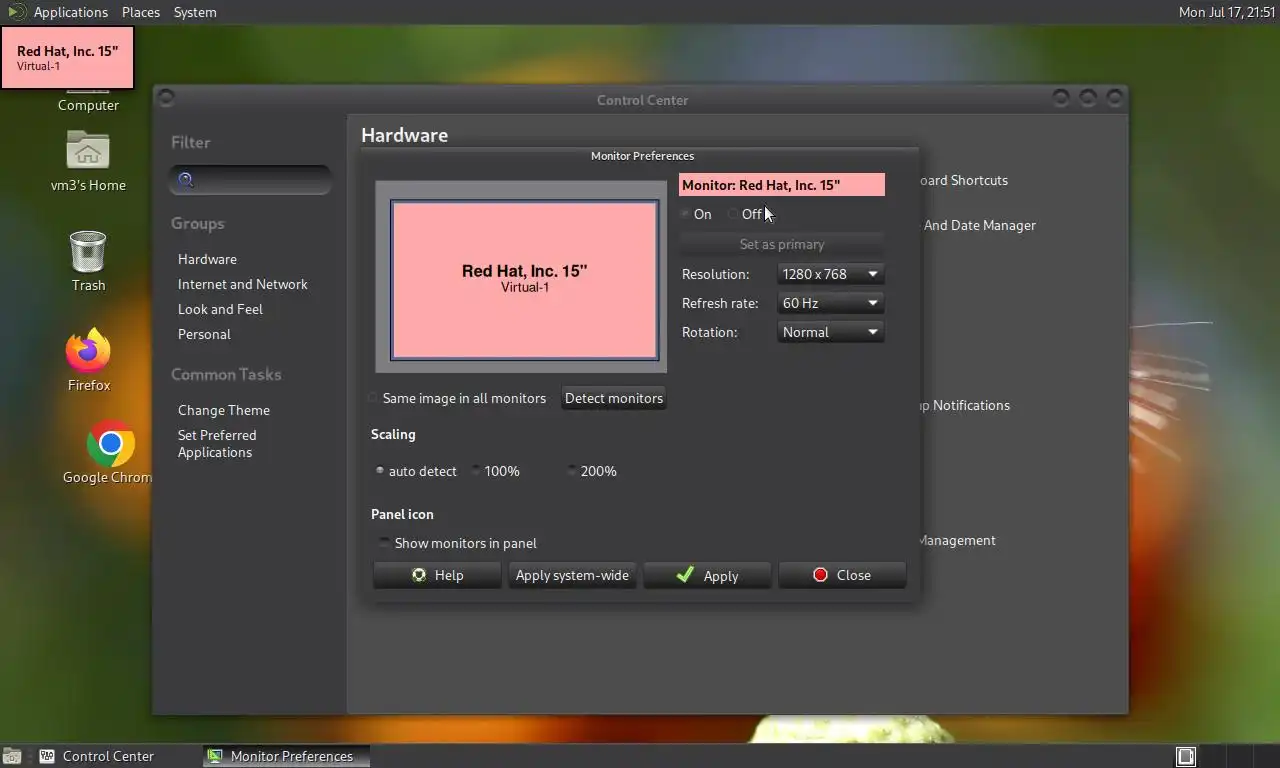Click Apply system-wide button
1280x768 pixels.
coord(572,575)
